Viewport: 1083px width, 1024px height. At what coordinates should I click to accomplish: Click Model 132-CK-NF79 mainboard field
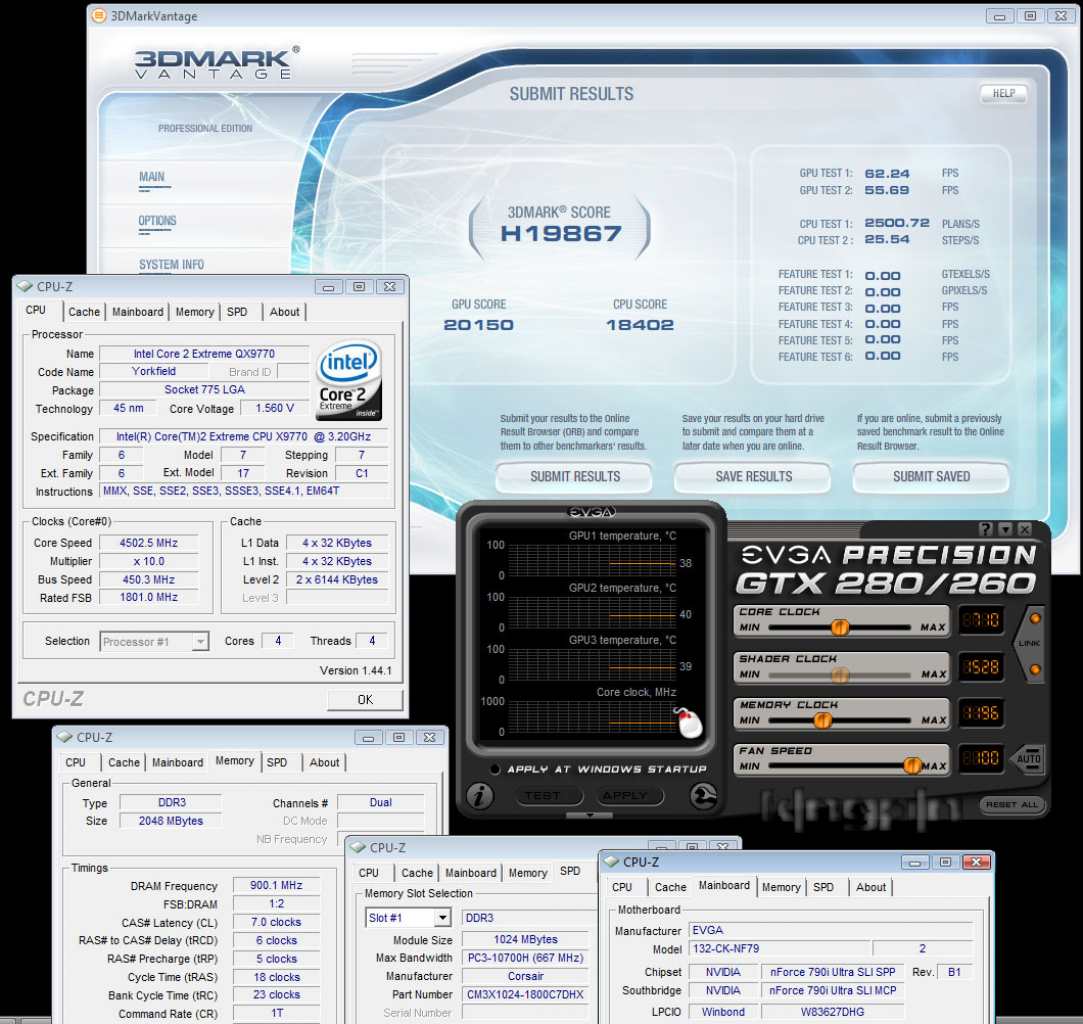click(780, 949)
